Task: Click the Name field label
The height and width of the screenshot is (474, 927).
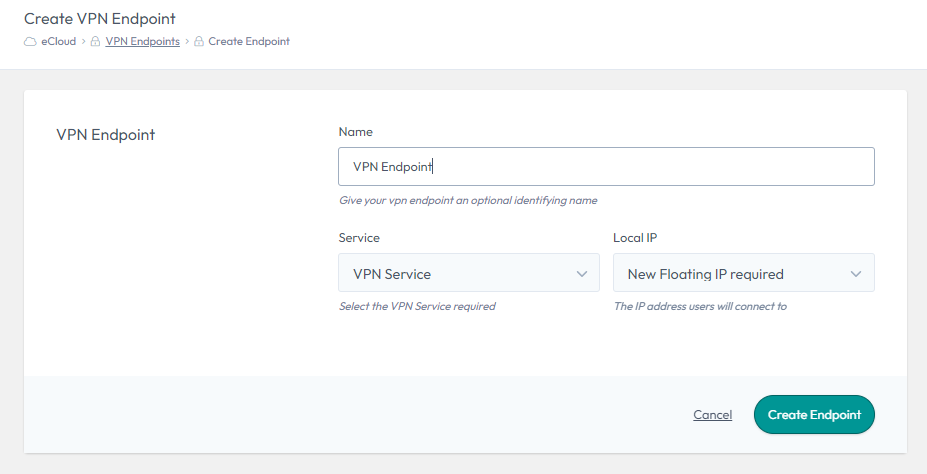Action: [x=355, y=132]
